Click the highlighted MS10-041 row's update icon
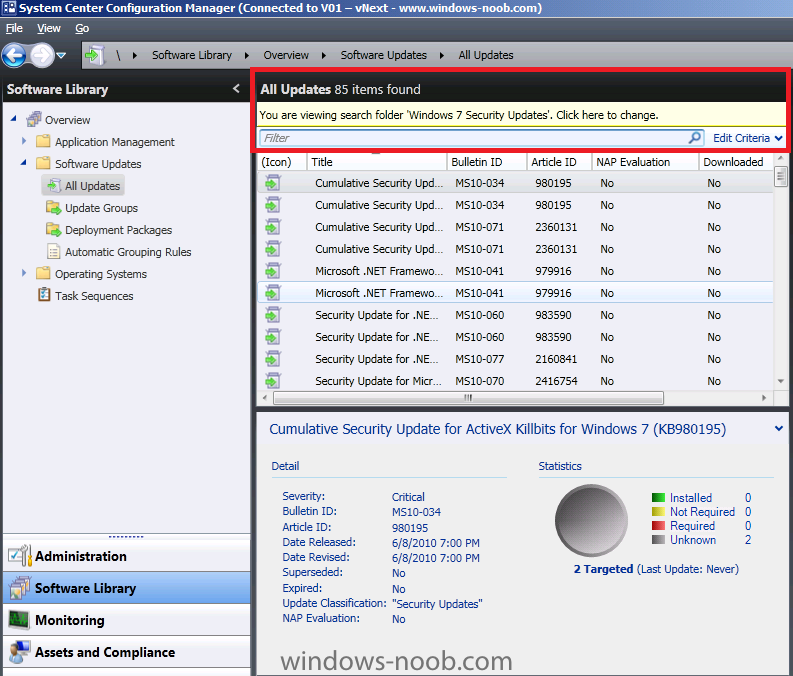The height and width of the screenshot is (676, 793). point(273,292)
